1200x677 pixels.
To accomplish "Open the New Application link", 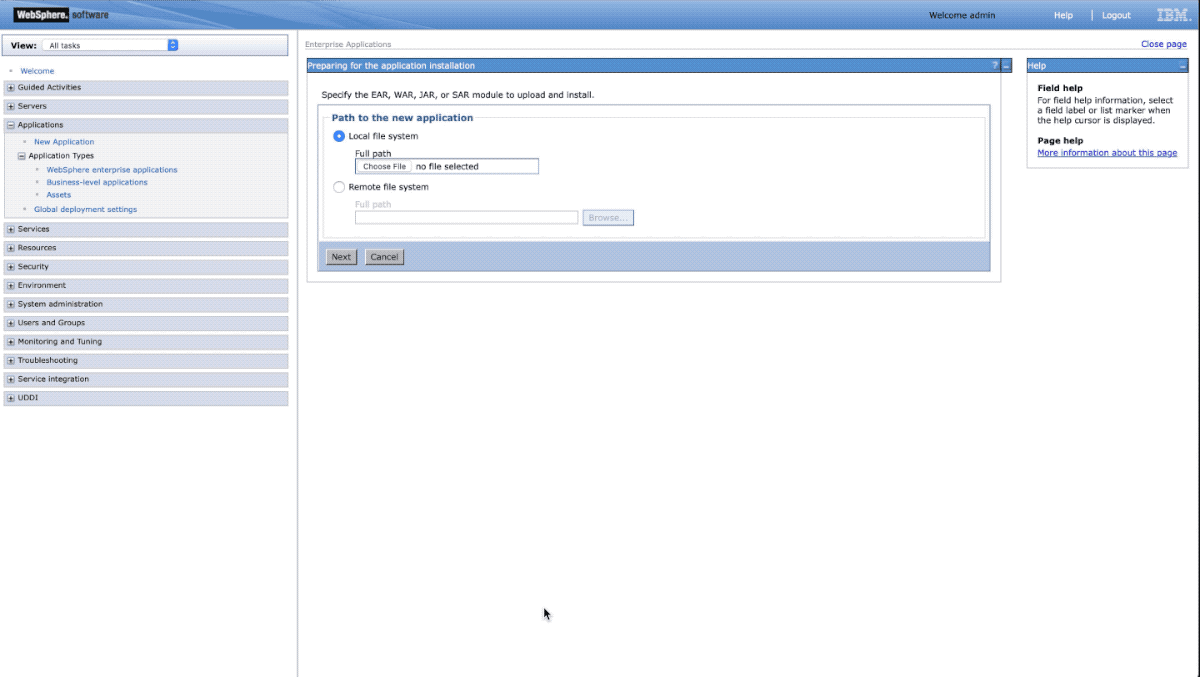I will [64, 141].
